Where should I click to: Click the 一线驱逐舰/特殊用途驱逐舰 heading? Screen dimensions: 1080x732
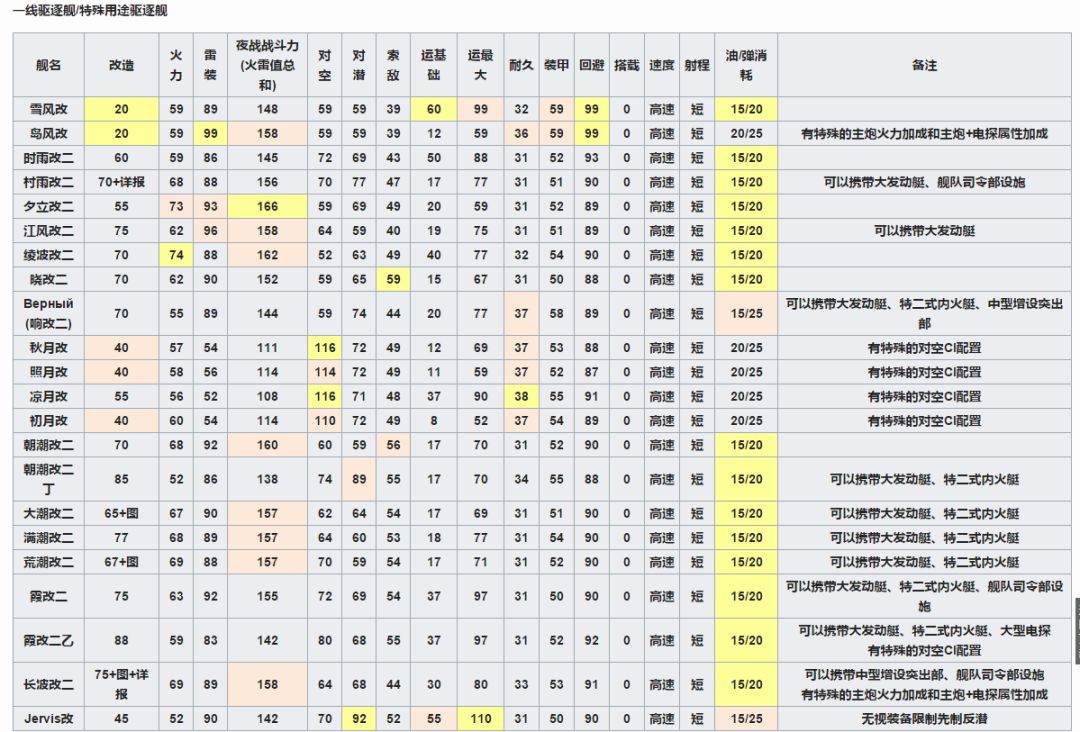click(90, 10)
